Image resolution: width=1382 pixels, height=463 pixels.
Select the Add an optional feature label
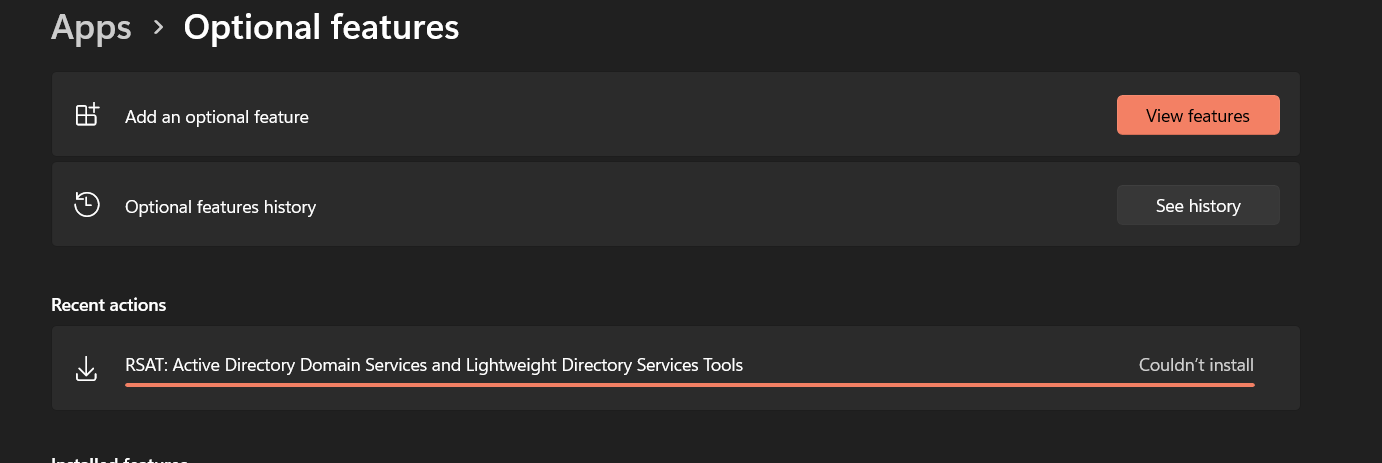[217, 117]
